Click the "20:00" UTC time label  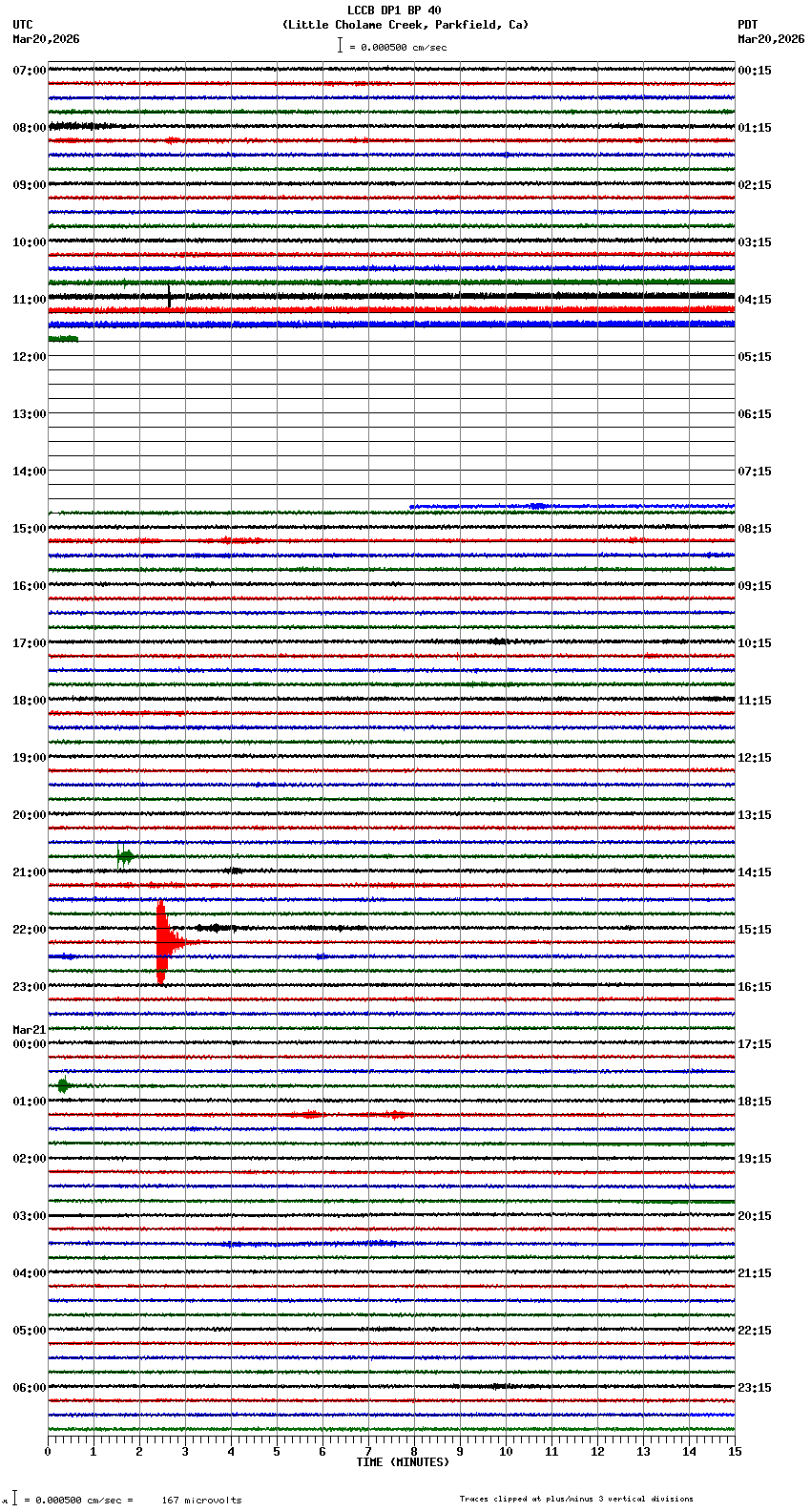pos(30,815)
